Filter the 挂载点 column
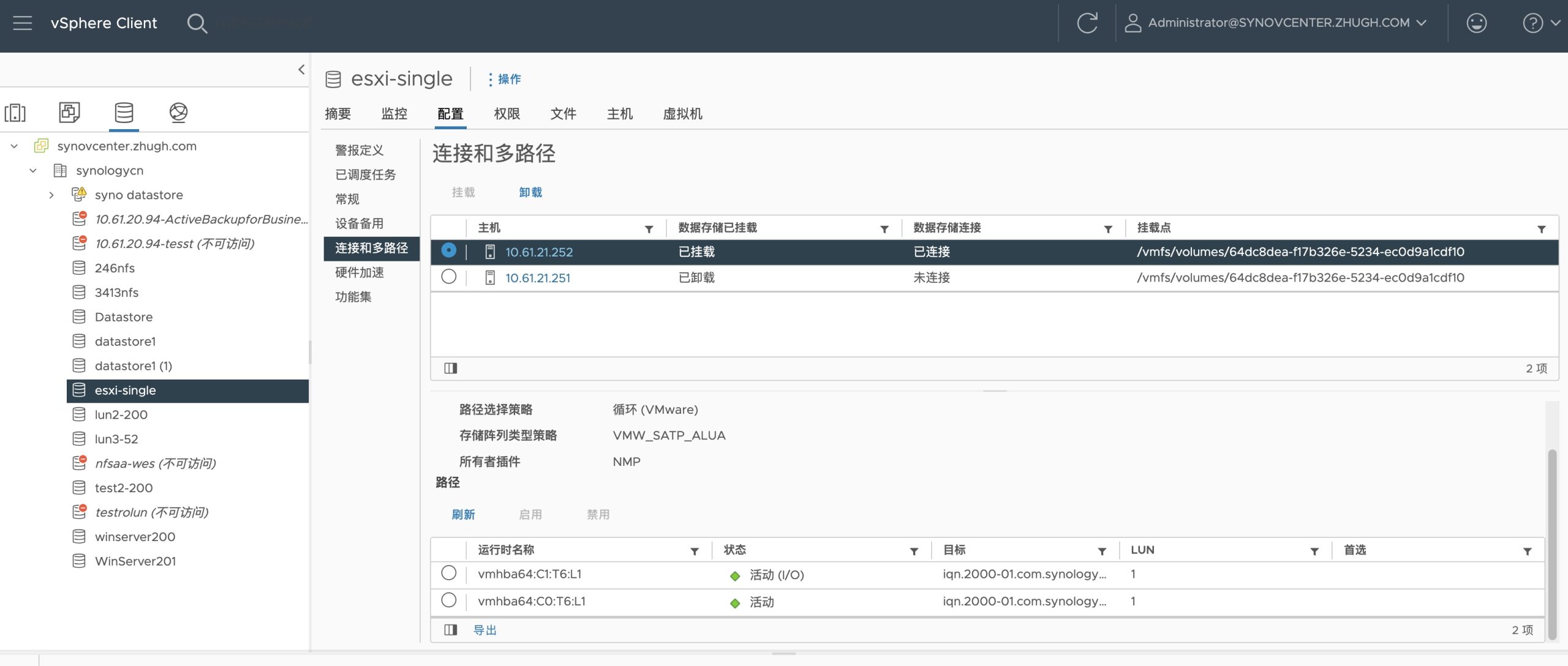This screenshot has height=666, width=1568. click(x=1542, y=229)
